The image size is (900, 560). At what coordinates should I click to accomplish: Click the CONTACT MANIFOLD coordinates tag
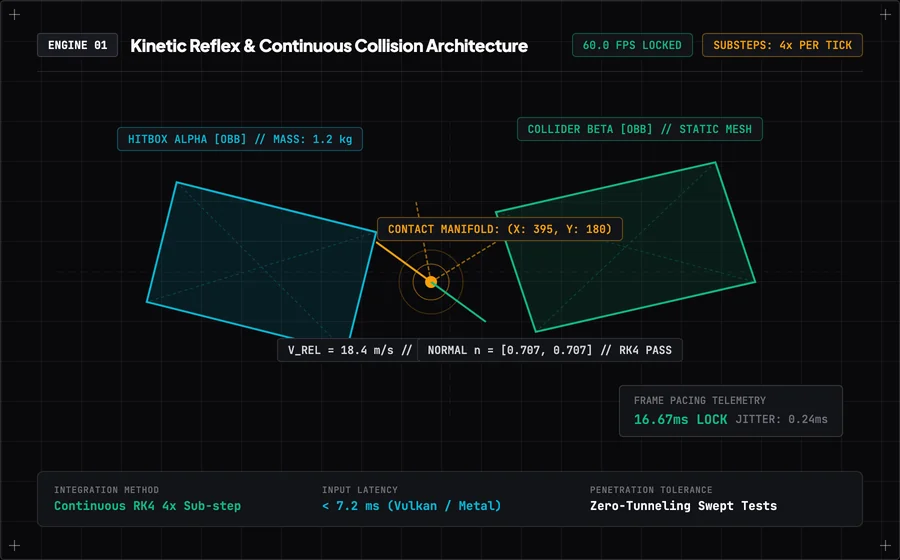click(500, 229)
